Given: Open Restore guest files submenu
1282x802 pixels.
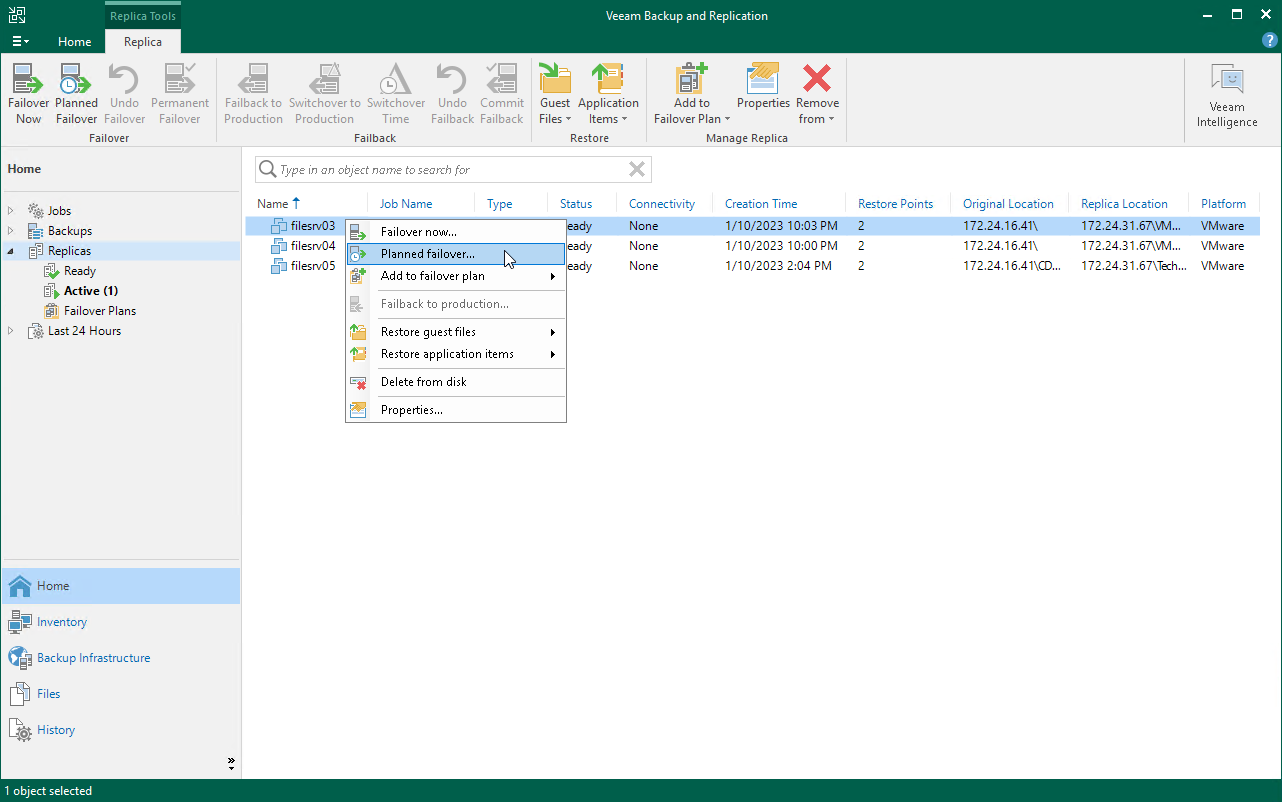Looking at the screenshot, I should coord(456,332).
